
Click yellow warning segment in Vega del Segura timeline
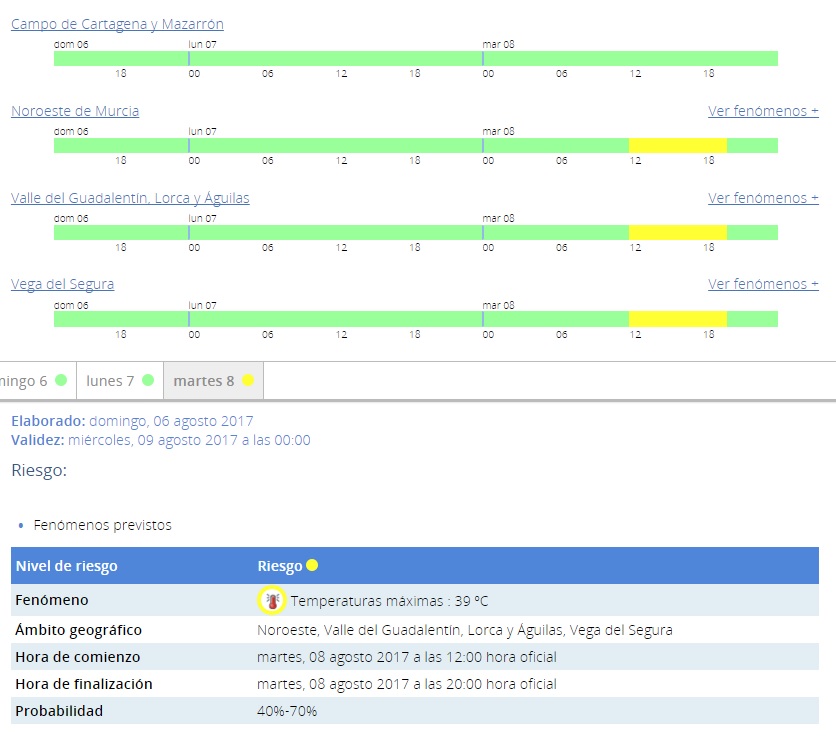tap(677, 319)
